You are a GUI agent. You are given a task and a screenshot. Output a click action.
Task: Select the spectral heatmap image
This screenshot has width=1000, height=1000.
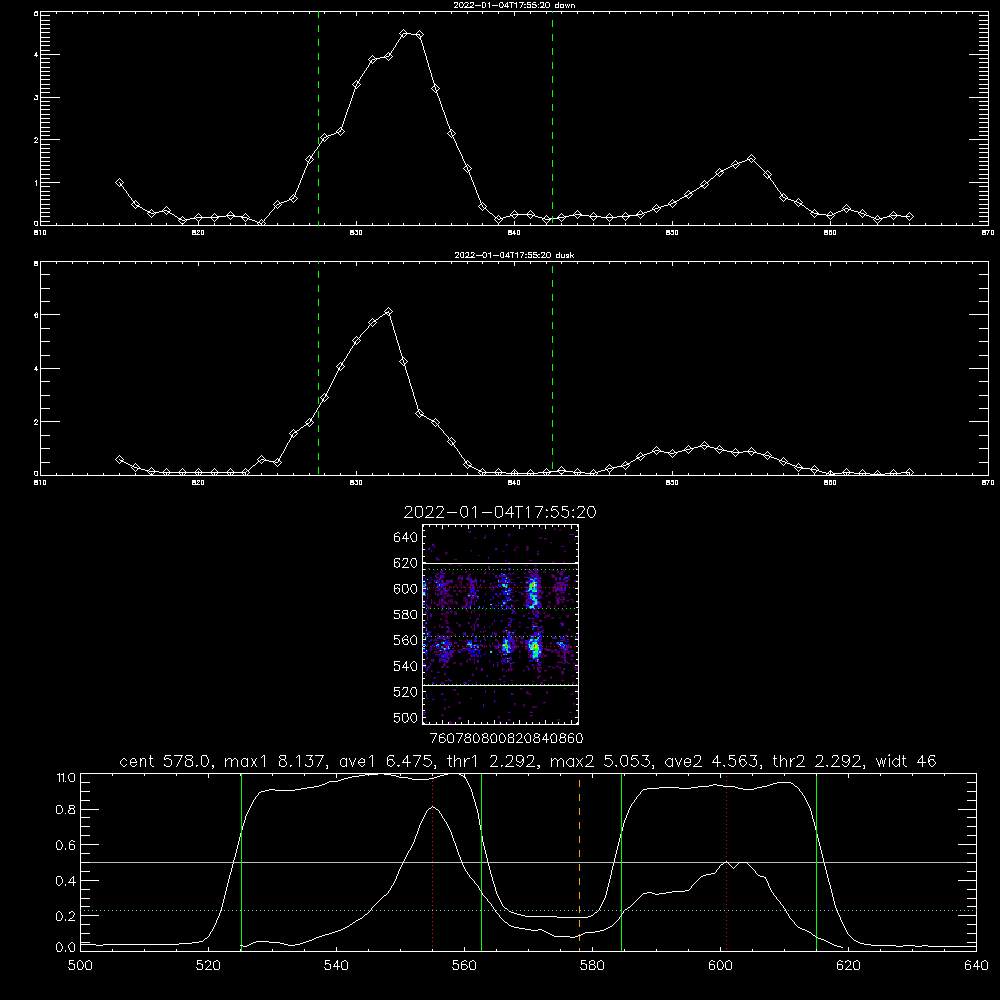coord(501,624)
